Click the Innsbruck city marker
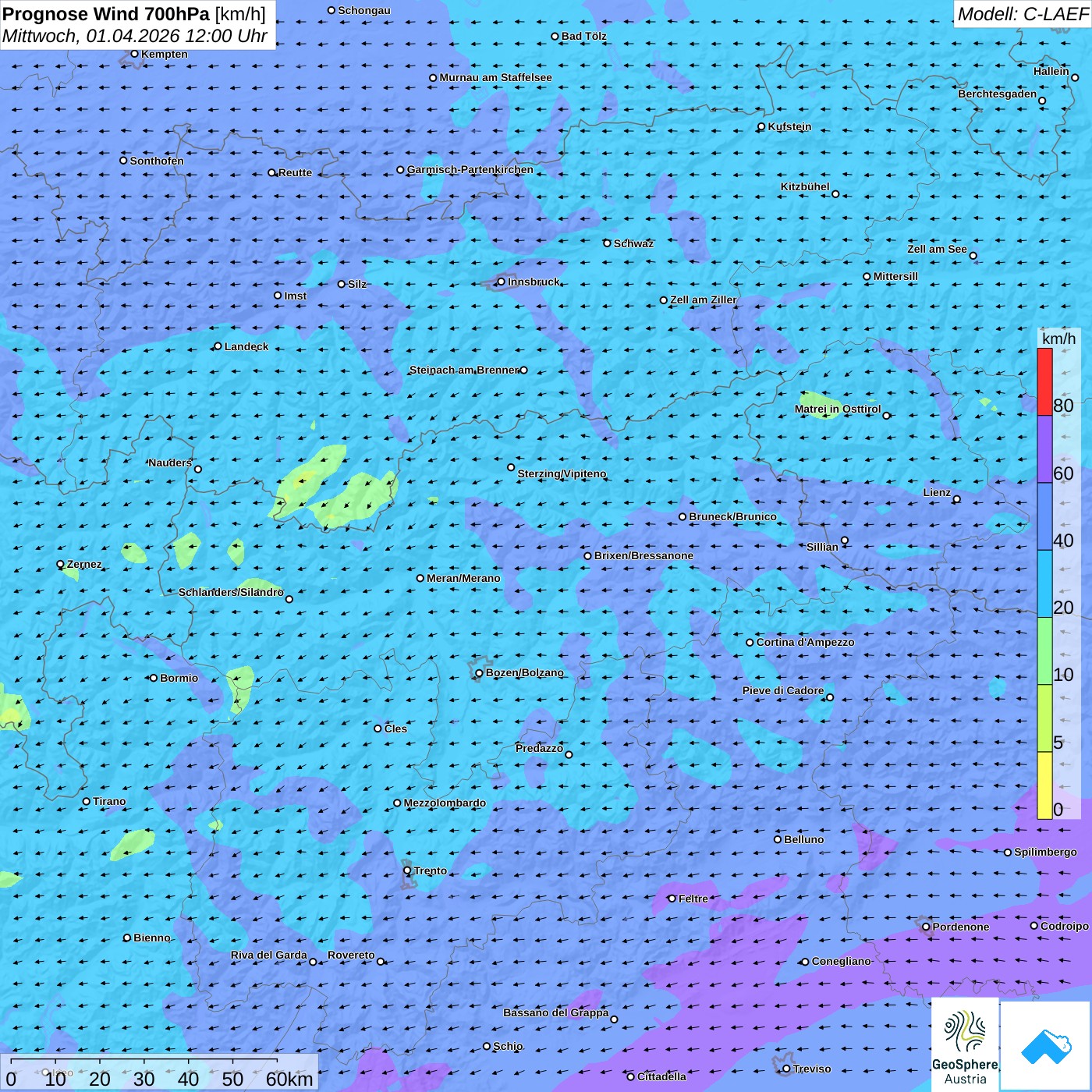This screenshot has width=1092, height=1092. [502, 282]
